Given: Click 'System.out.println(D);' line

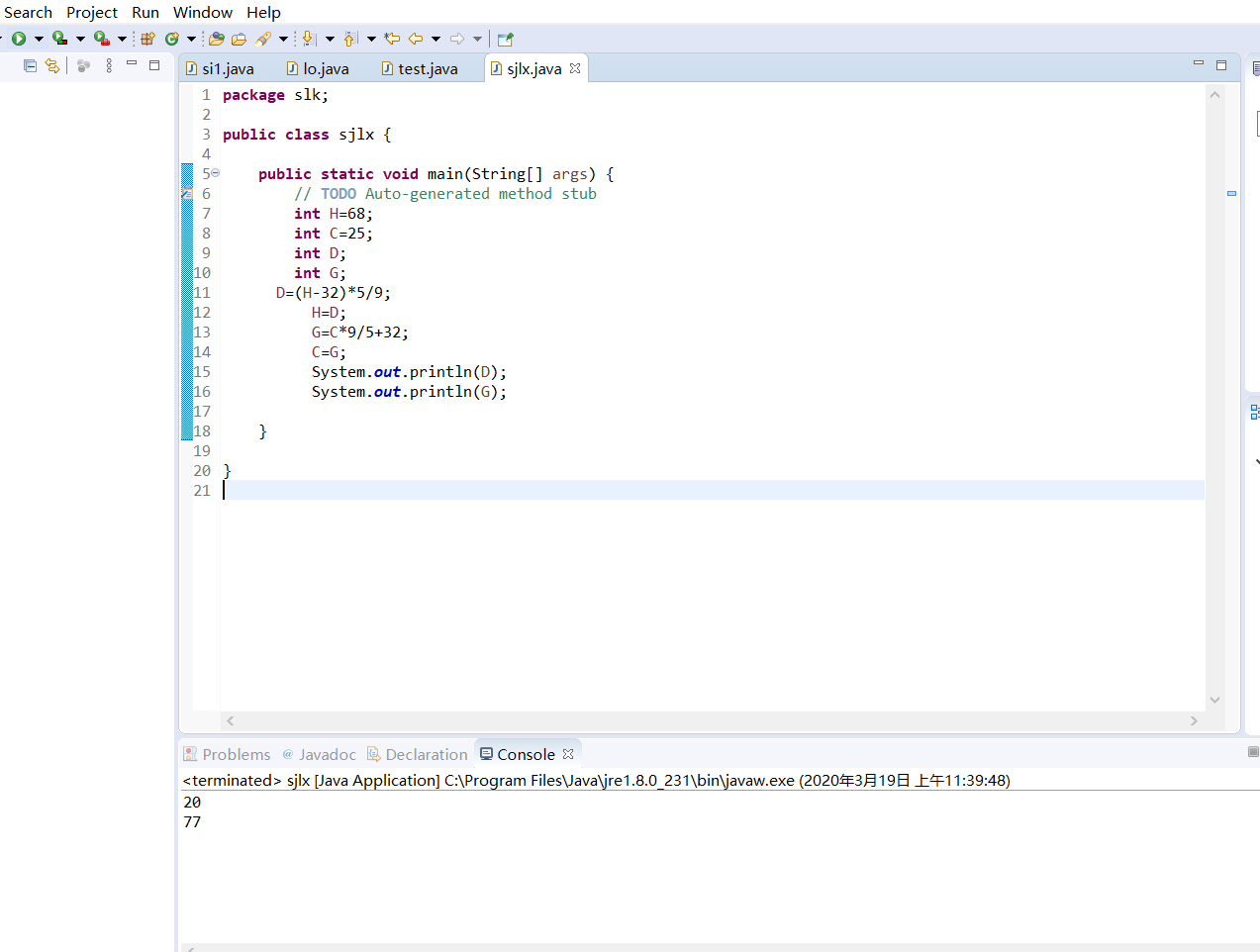Looking at the screenshot, I should [409, 372].
